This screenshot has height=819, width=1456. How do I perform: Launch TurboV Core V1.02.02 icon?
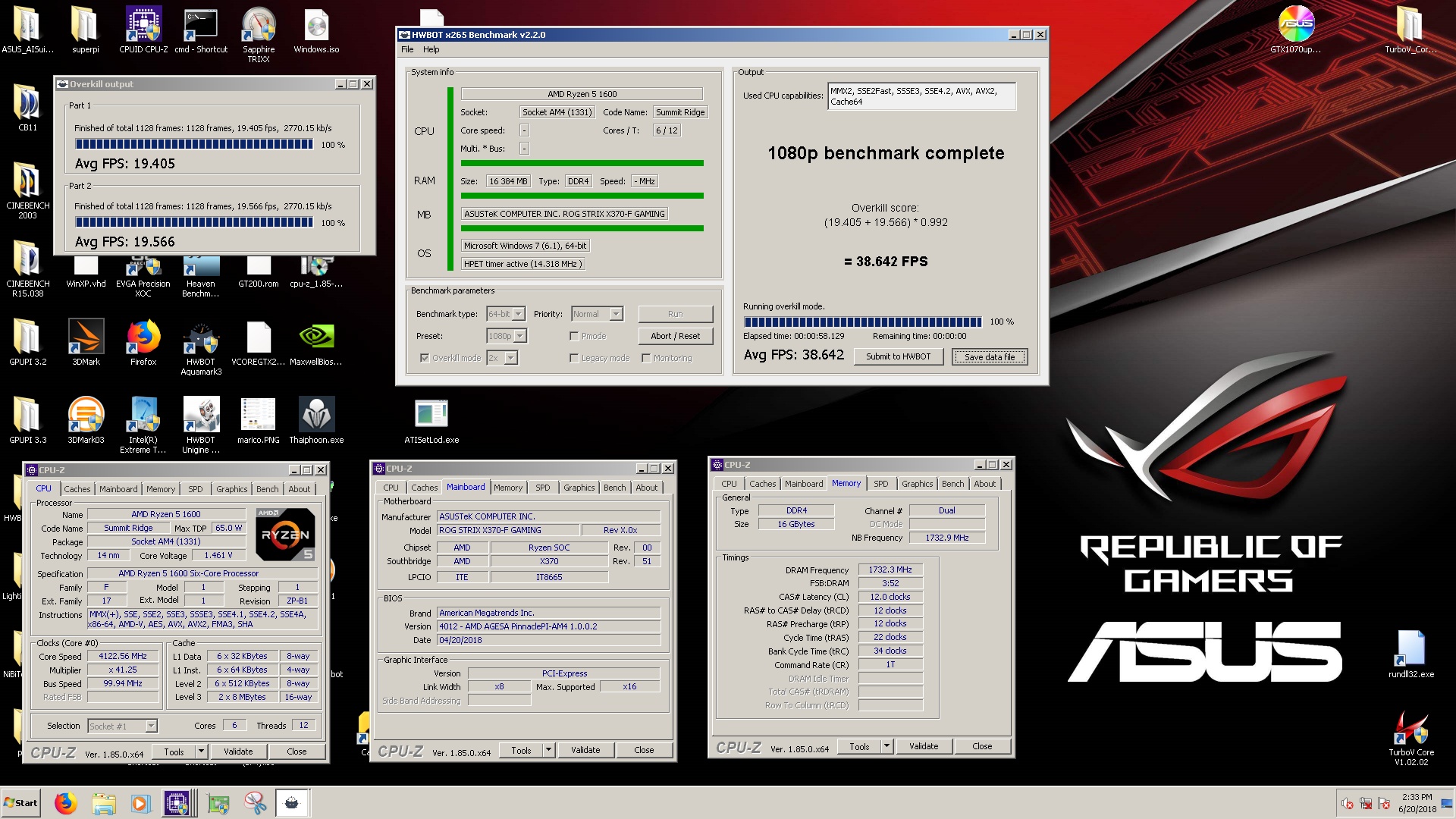[1411, 739]
